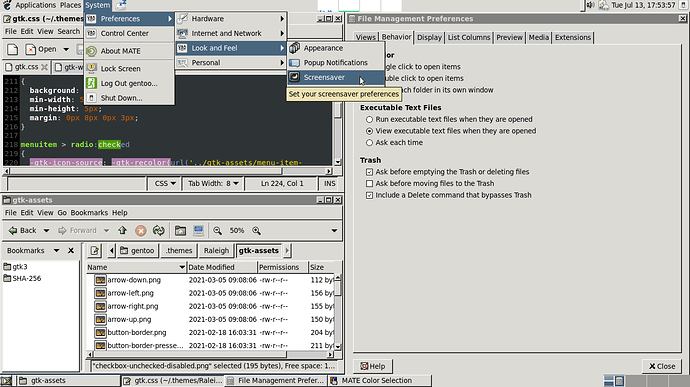
Task: Zoom in on the file list
Action: [x=257, y=231]
